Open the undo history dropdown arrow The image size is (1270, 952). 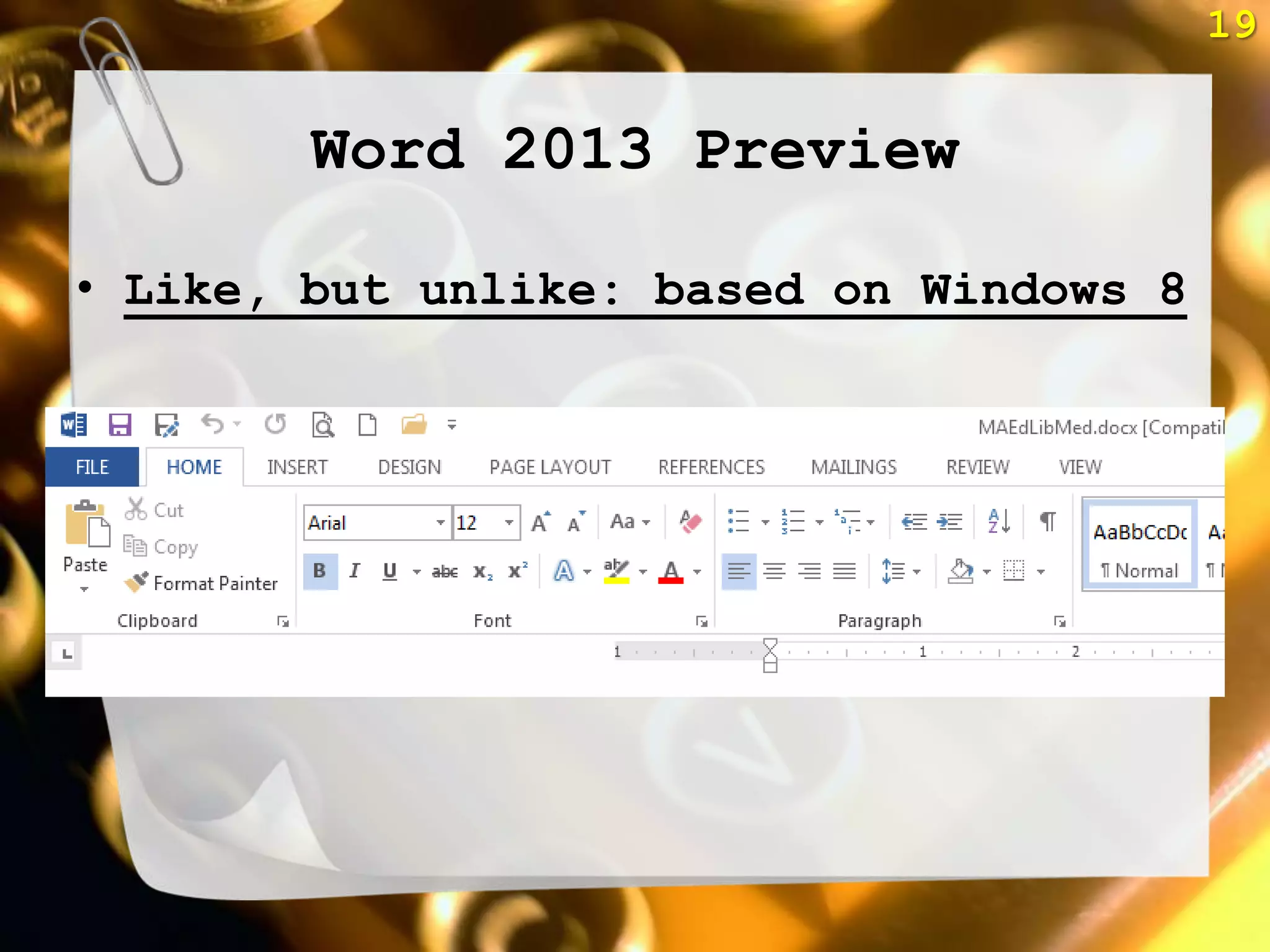pyautogui.click(x=237, y=425)
